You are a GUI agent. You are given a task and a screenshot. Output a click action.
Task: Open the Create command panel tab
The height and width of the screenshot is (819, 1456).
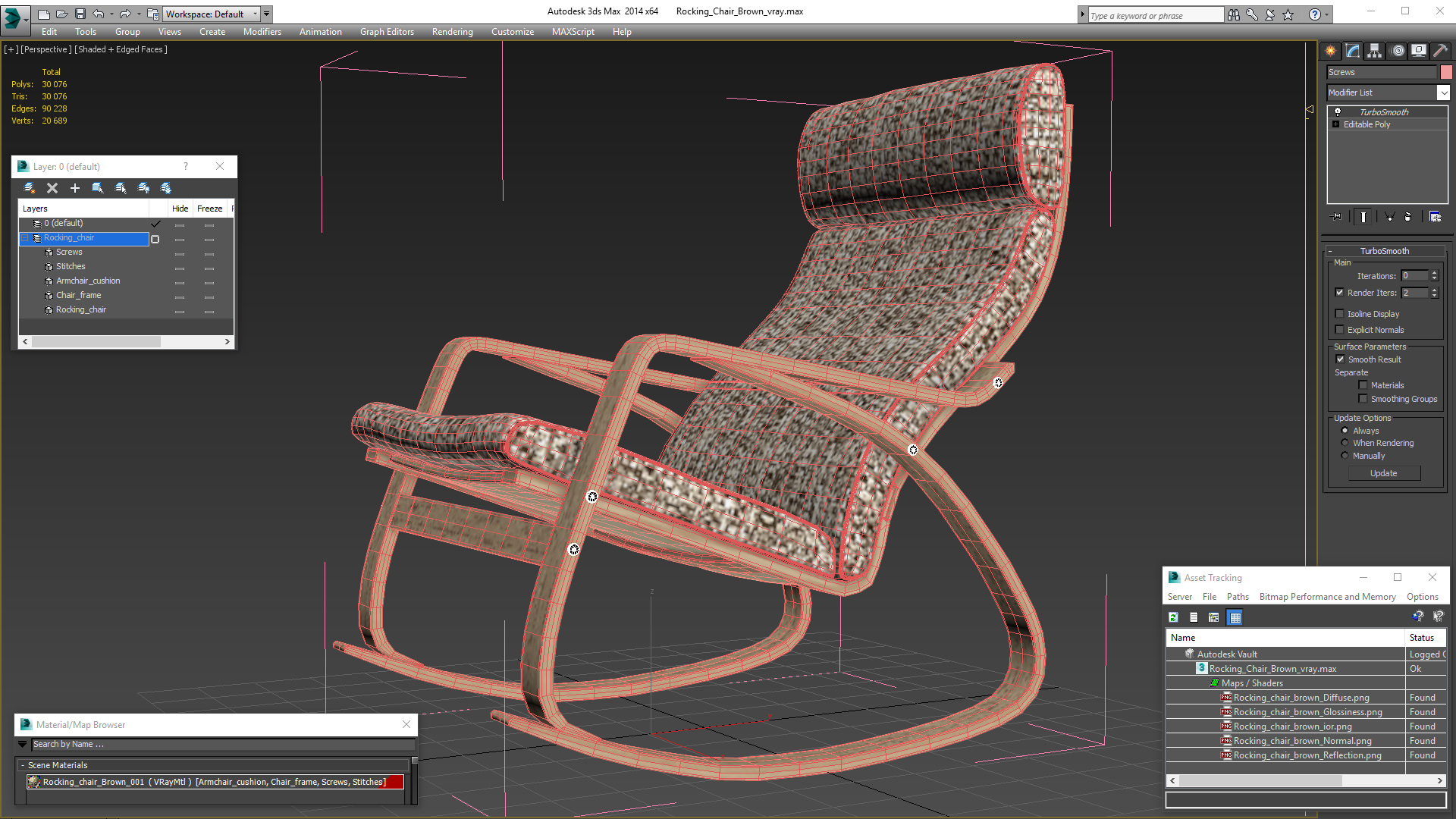pos(1331,51)
